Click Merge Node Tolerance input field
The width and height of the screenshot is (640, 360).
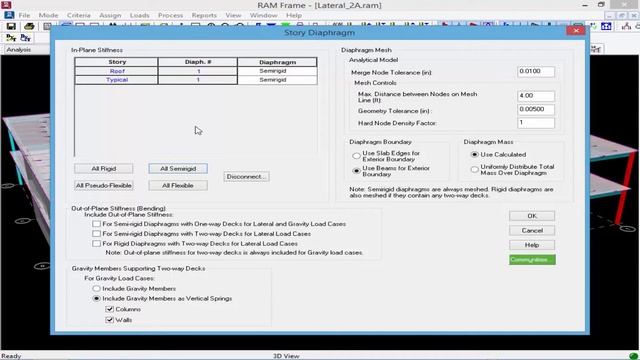pyautogui.click(x=536, y=71)
